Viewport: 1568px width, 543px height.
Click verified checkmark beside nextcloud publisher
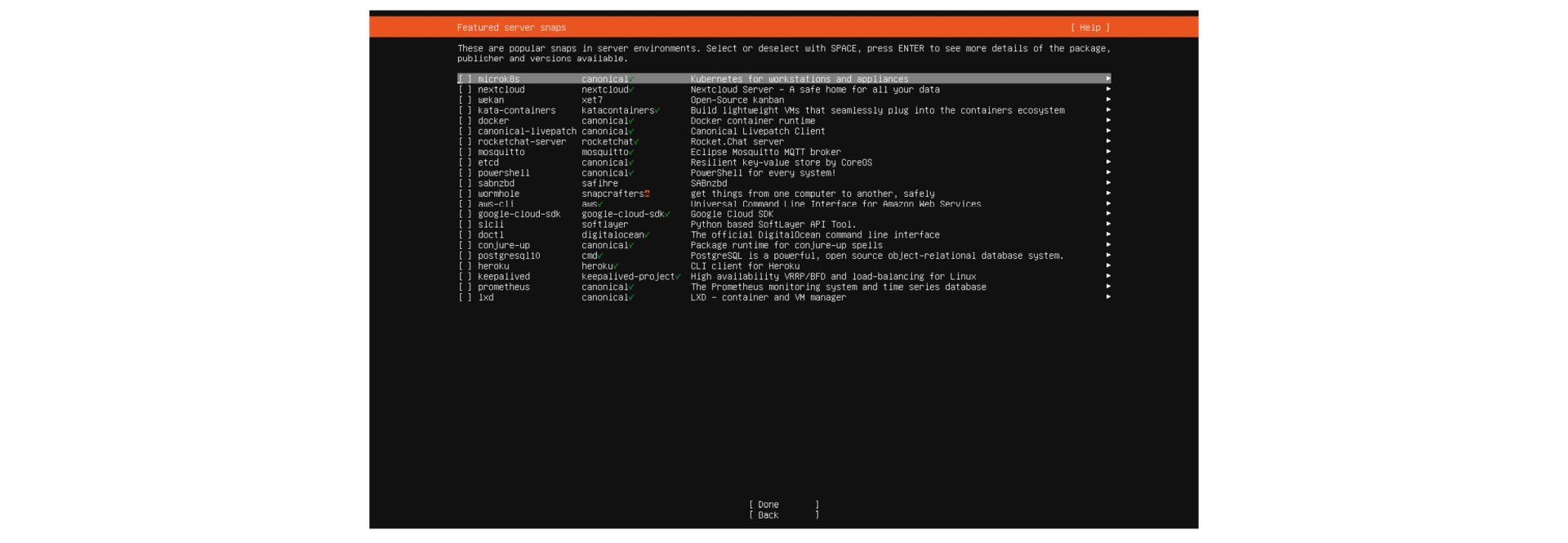click(x=631, y=90)
